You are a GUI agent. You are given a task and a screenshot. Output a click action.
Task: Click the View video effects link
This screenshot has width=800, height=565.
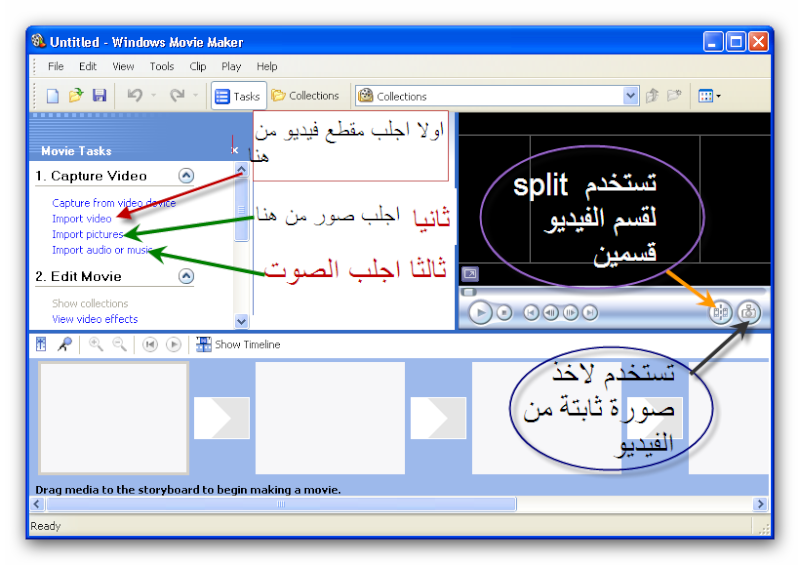tap(95, 319)
